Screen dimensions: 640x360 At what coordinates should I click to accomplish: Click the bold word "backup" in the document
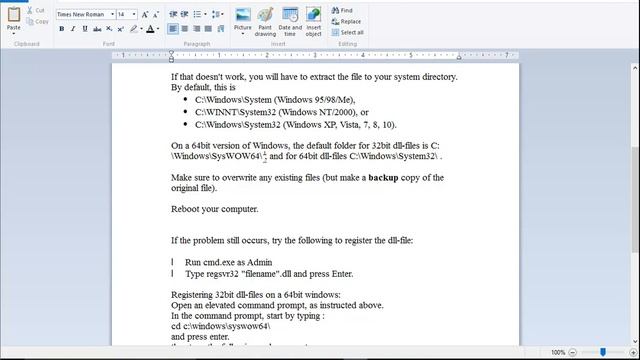pos(383,178)
